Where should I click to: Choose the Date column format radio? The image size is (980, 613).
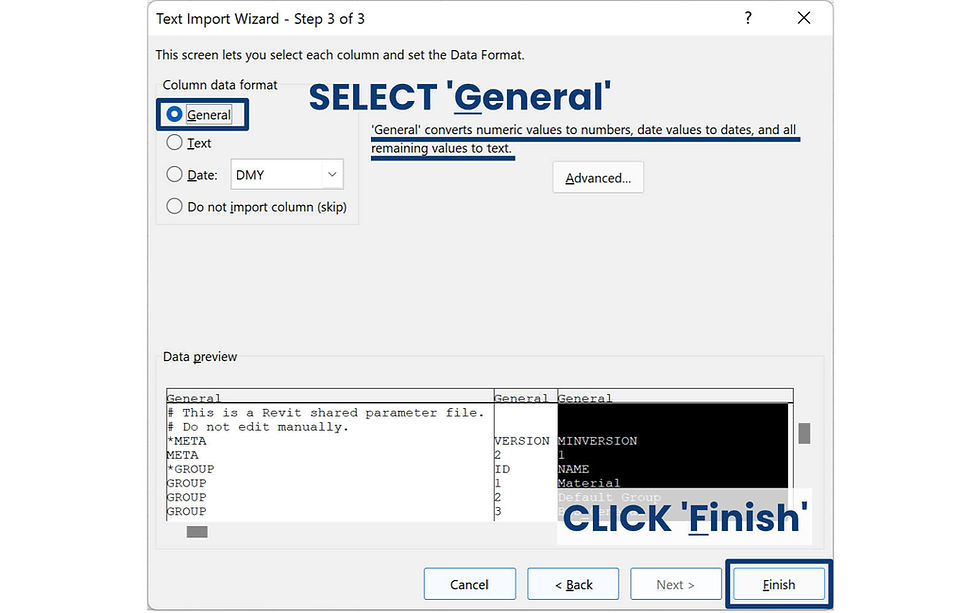[x=174, y=174]
